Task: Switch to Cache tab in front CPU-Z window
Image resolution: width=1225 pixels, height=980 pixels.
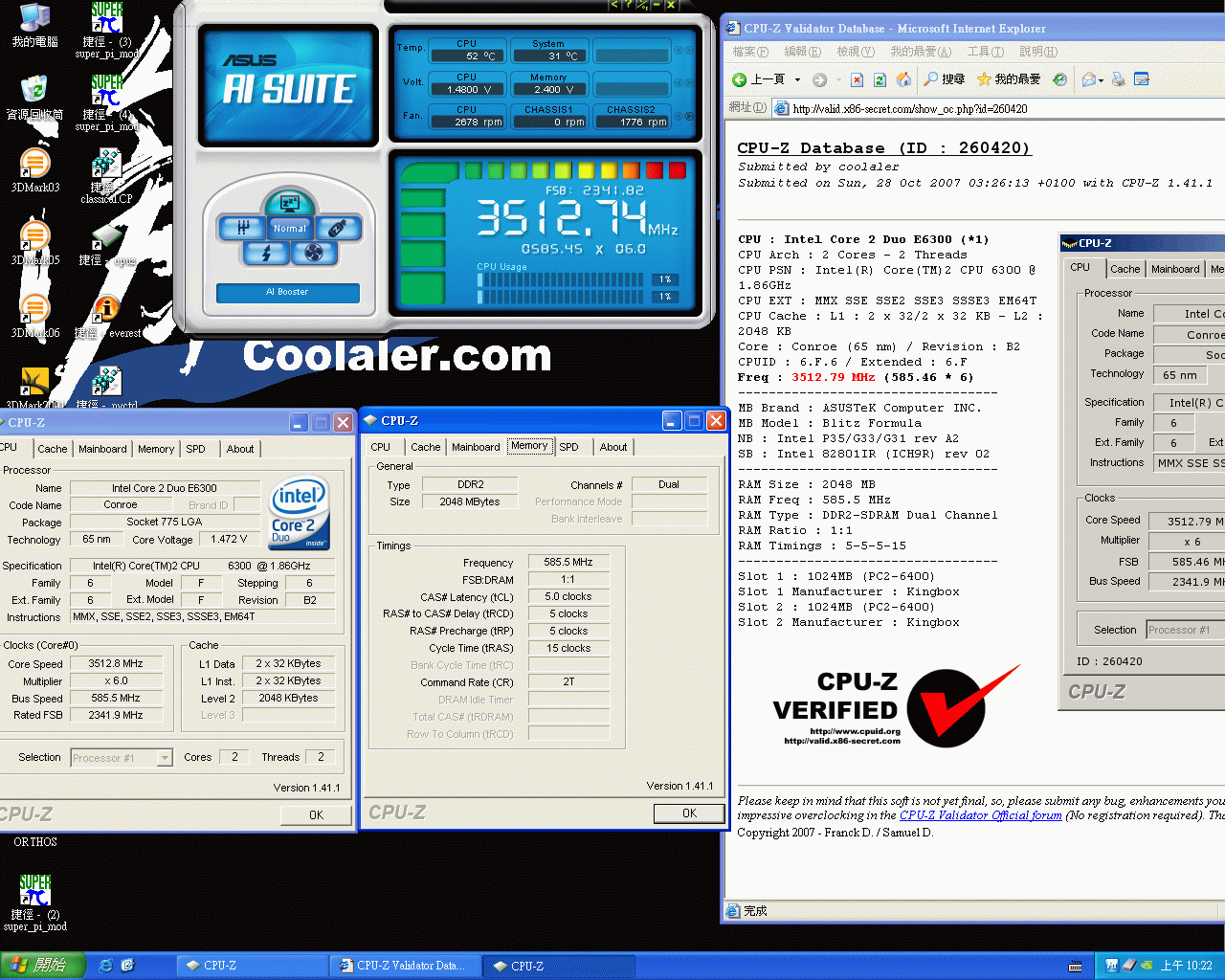Action: tap(426, 447)
